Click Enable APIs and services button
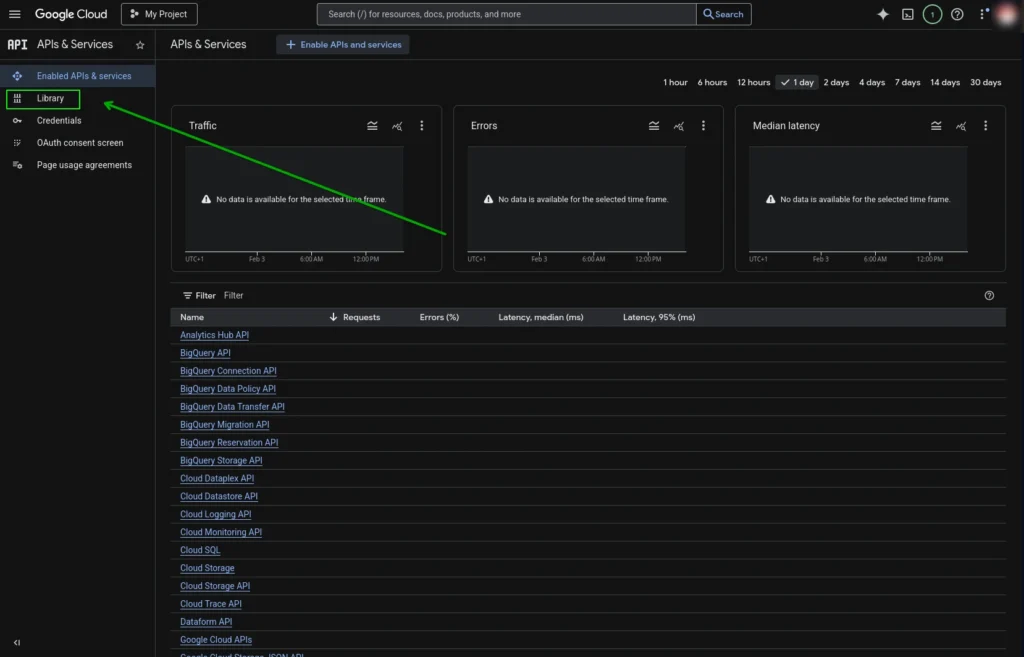The image size is (1024, 657). tap(343, 44)
